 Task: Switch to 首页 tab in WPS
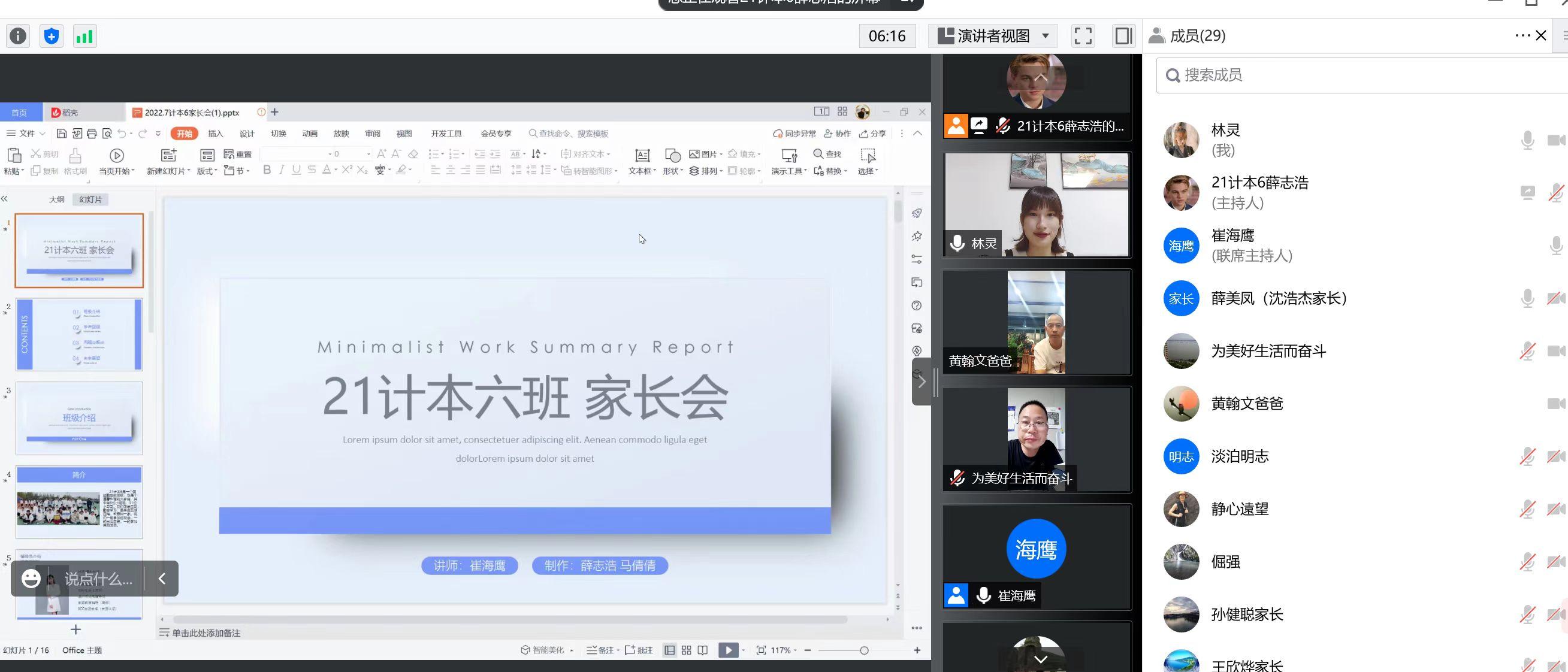[x=20, y=113]
